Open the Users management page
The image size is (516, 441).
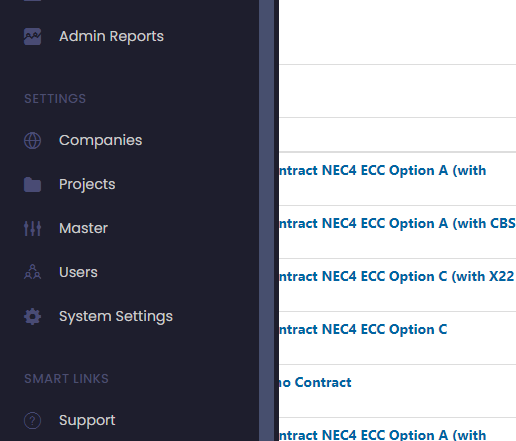pos(78,272)
